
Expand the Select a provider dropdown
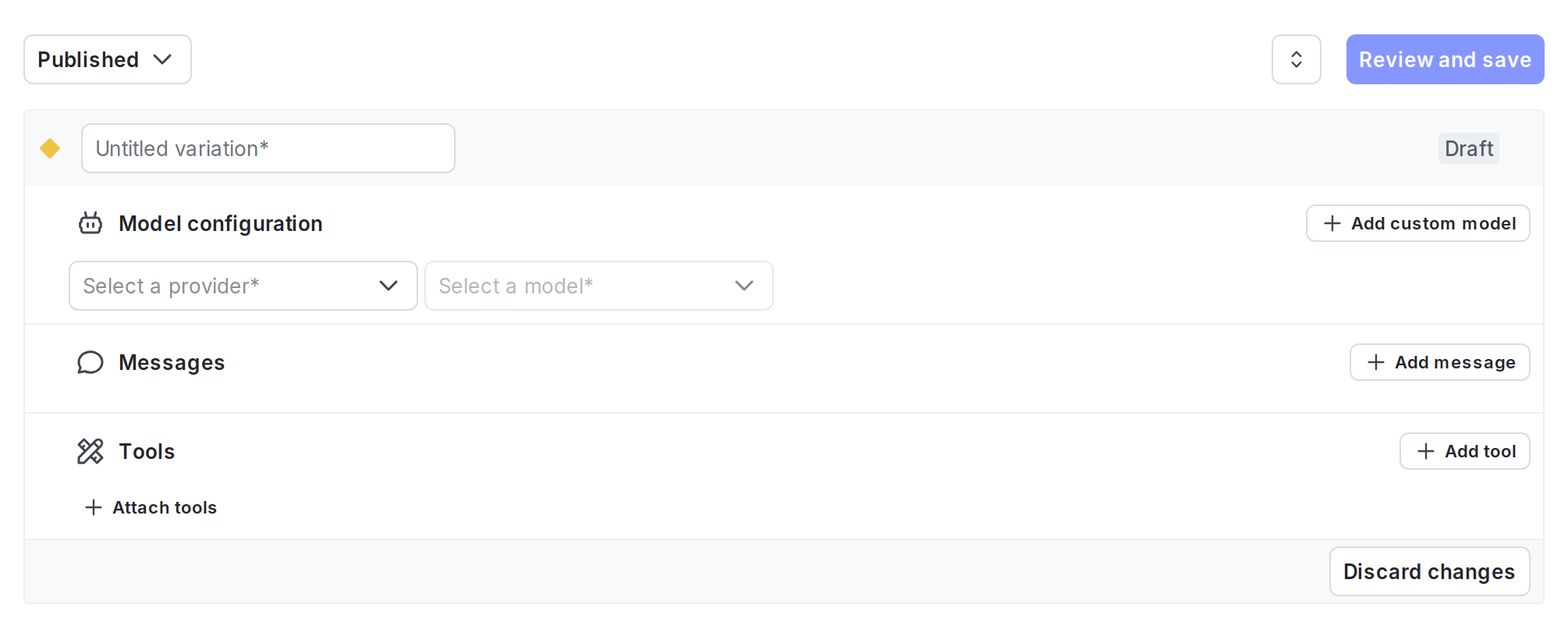click(x=243, y=286)
